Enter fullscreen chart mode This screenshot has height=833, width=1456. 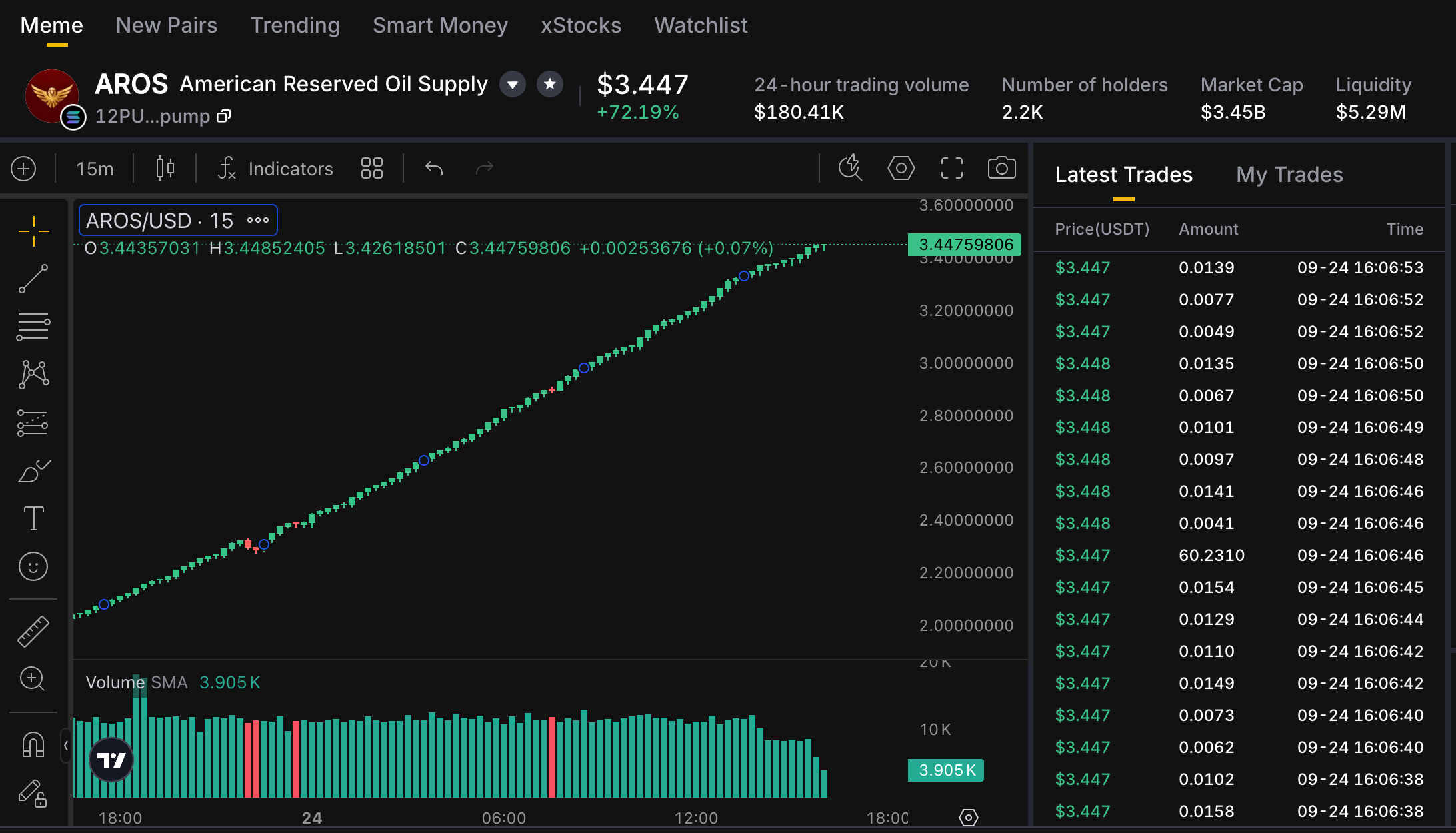tap(951, 168)
